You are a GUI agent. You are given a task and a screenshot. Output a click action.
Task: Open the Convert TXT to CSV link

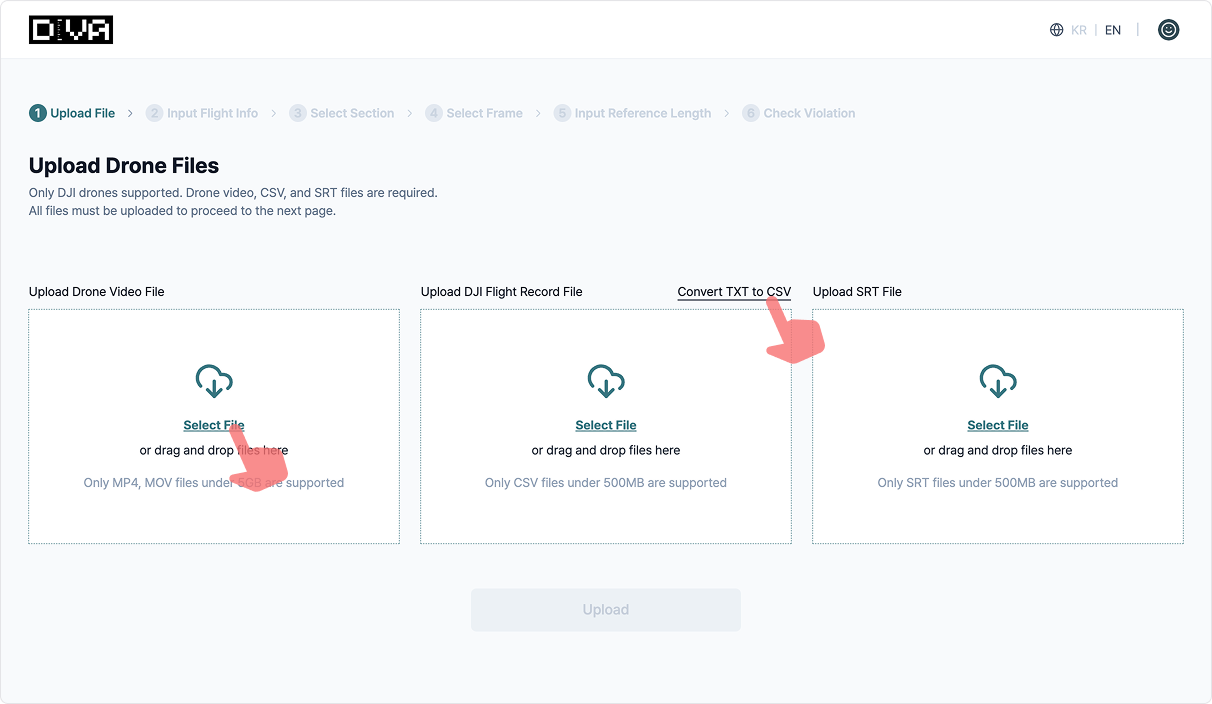click(x=734, y=292)
